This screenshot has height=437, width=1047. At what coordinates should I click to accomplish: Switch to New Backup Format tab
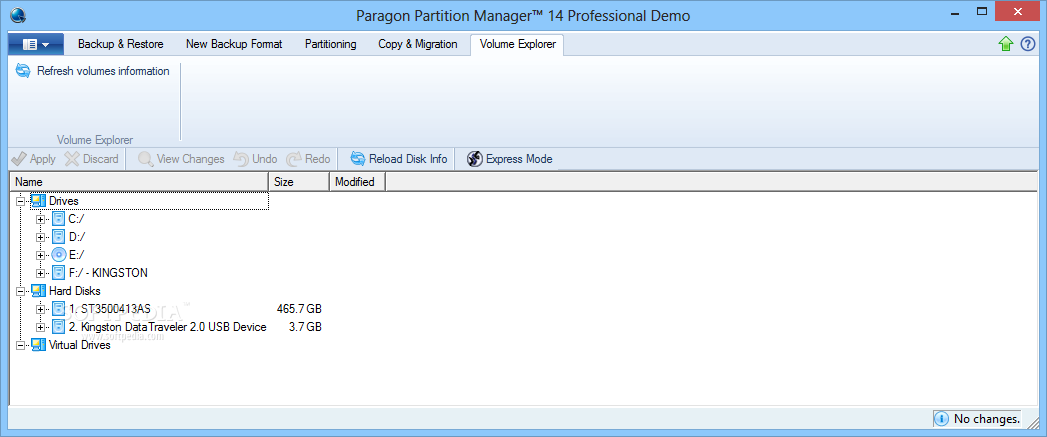234,44
